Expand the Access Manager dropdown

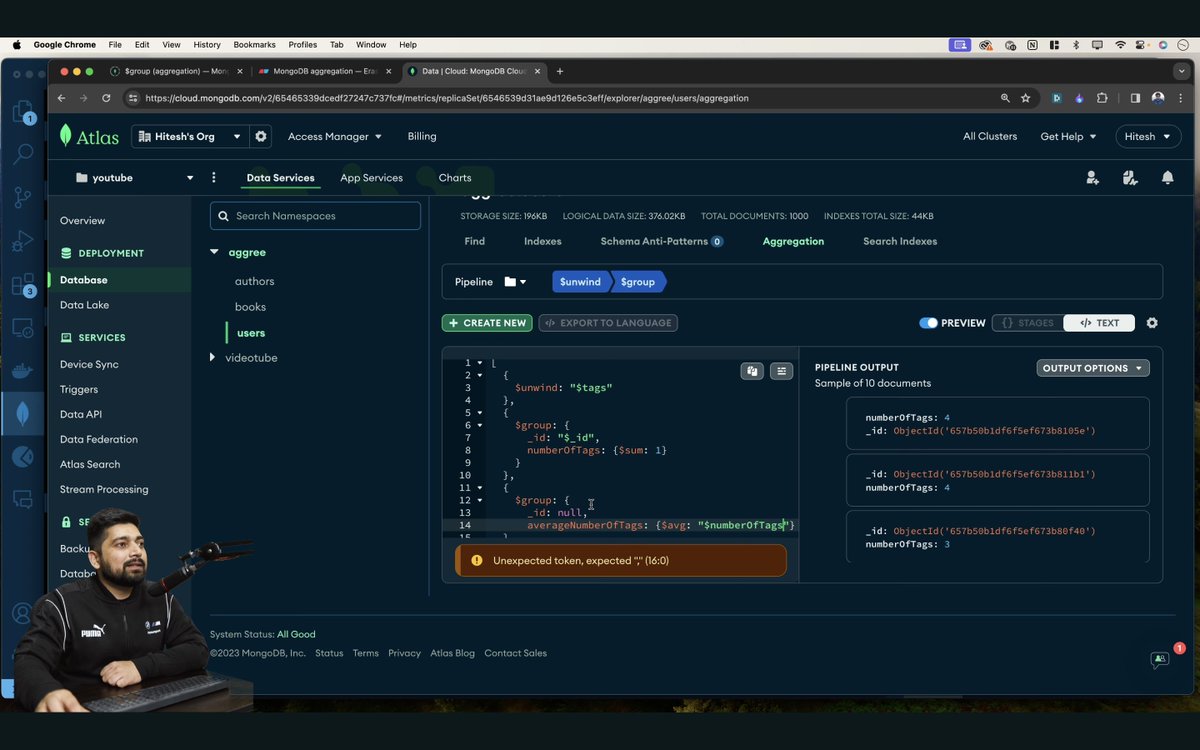335,136
